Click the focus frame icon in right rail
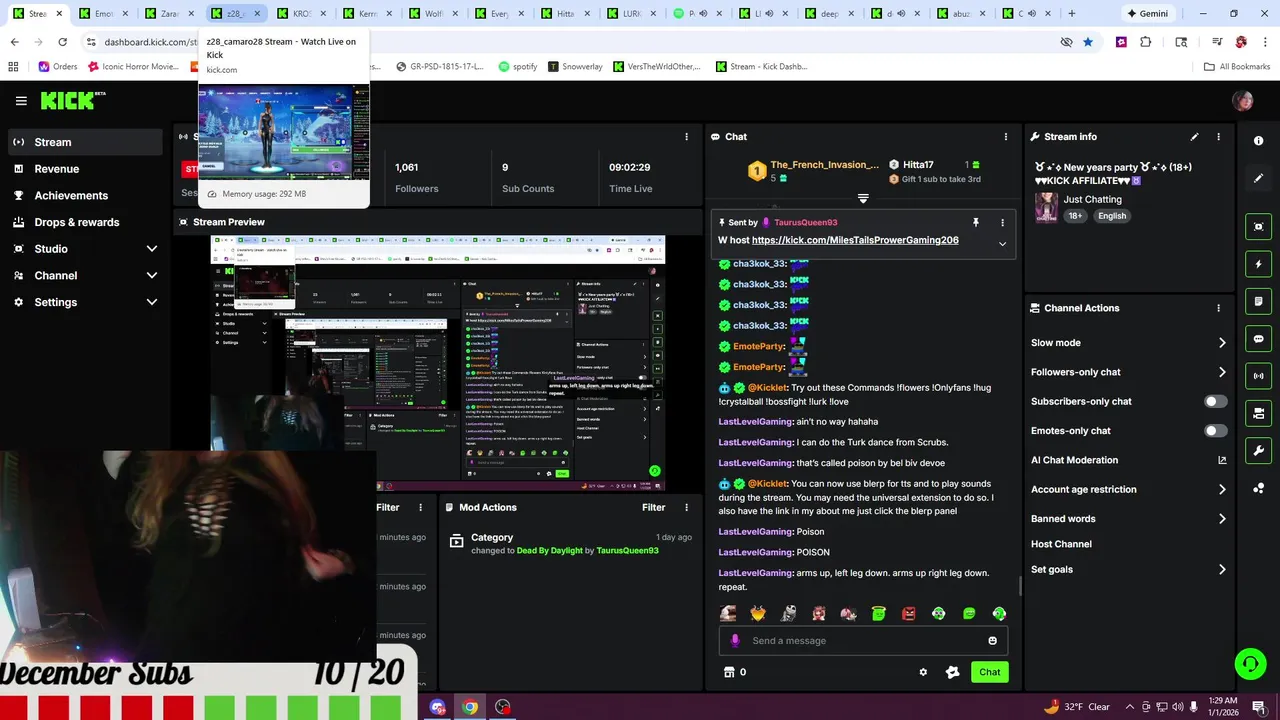 click(1258, 227)
